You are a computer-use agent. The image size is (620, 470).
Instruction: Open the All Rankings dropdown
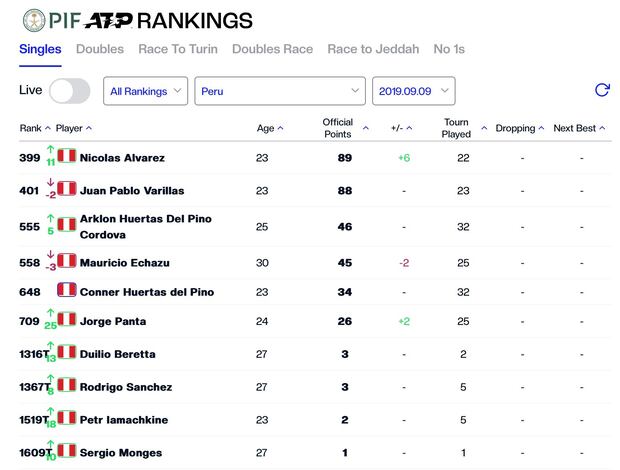[x=146, y=91]
